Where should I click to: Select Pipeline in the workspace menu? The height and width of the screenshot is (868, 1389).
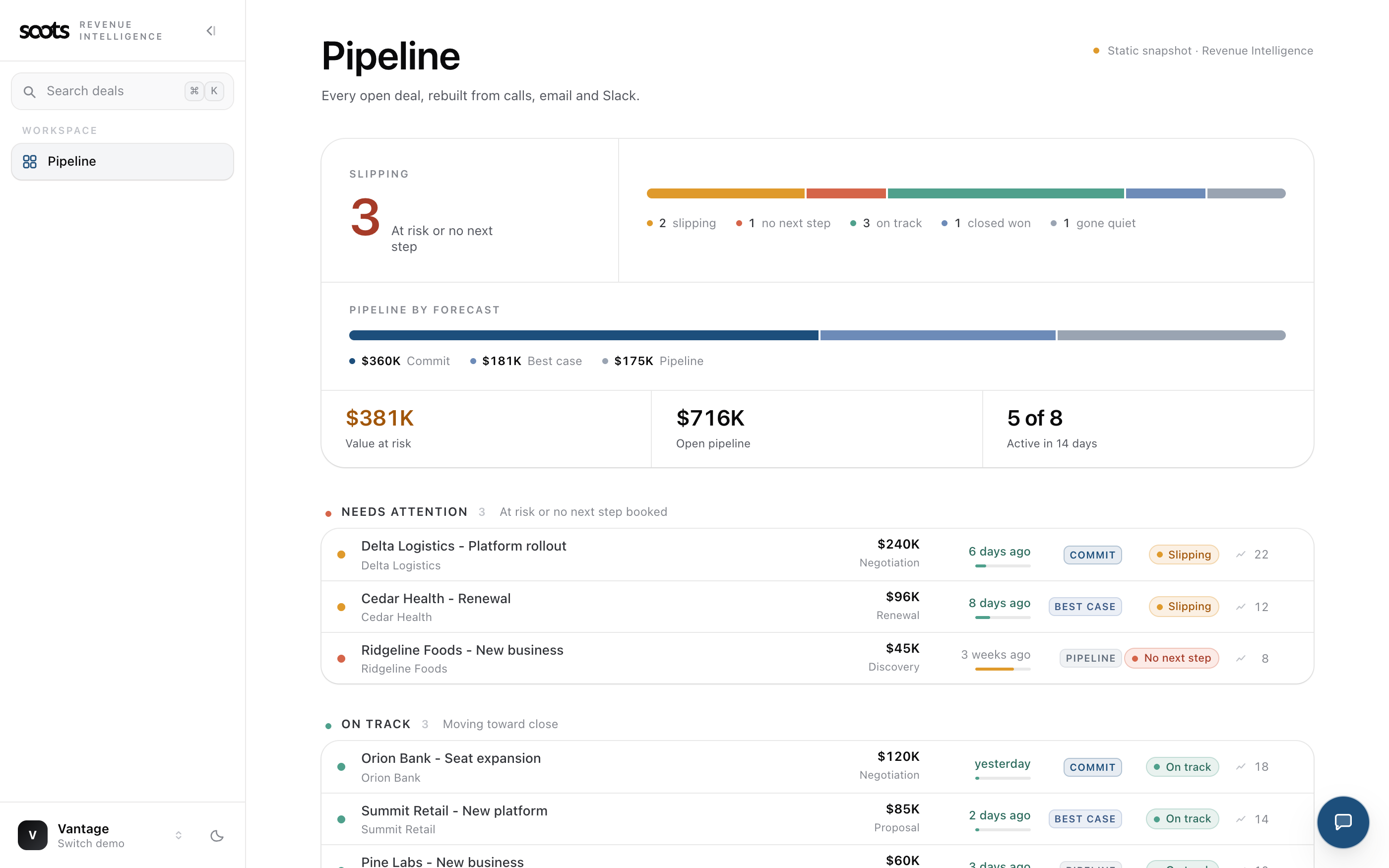coord(122,161)
